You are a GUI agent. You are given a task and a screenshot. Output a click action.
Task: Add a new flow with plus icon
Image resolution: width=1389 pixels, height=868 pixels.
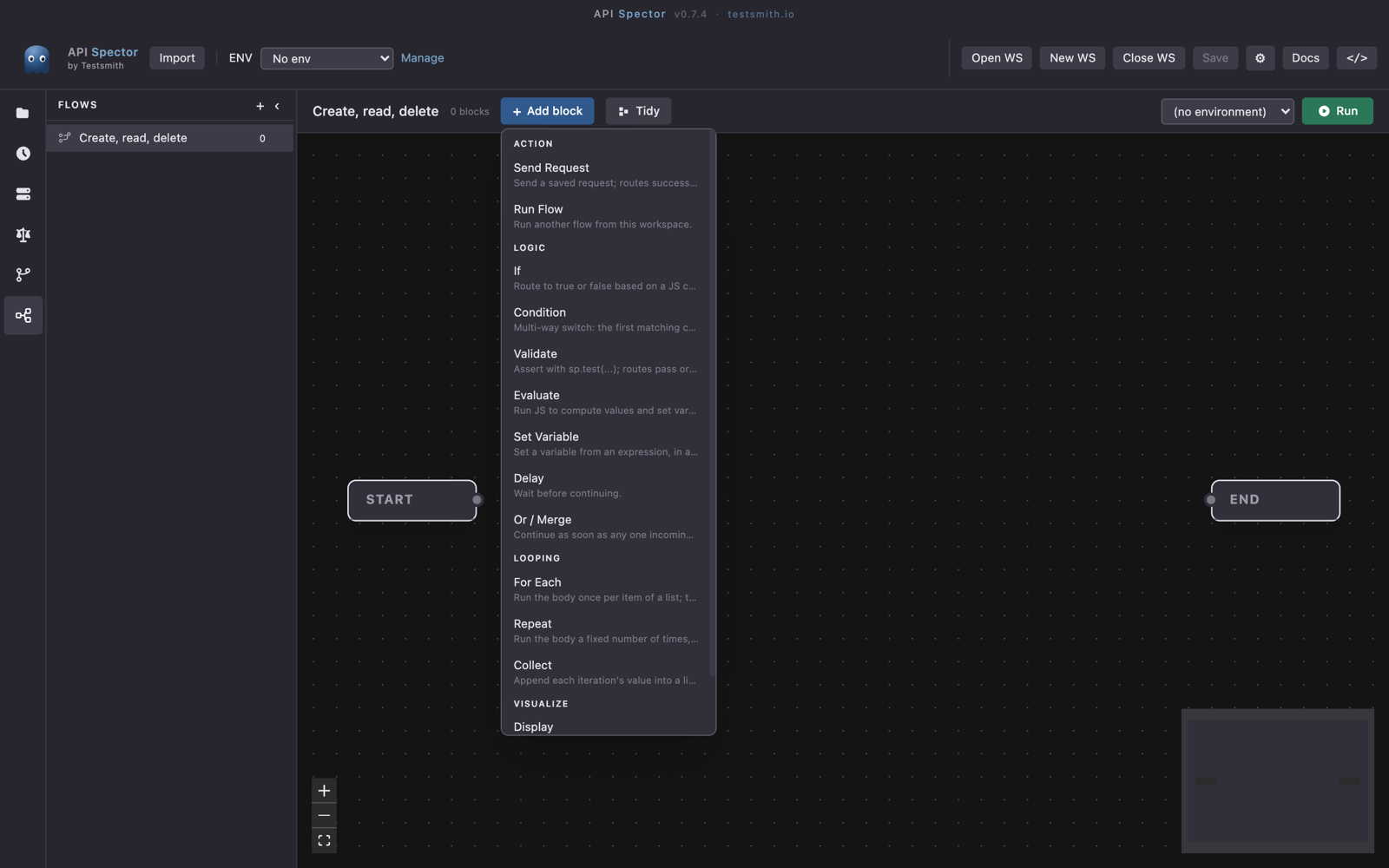(x=260, y=106)
